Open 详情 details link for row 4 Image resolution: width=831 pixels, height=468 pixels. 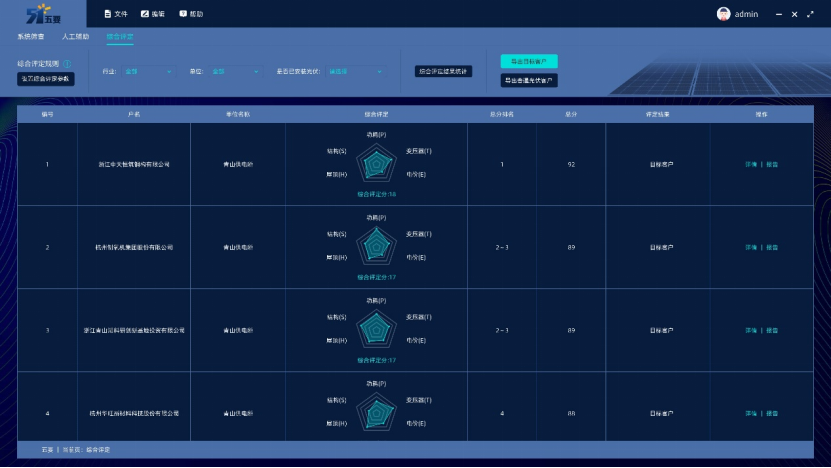point(751,413)
